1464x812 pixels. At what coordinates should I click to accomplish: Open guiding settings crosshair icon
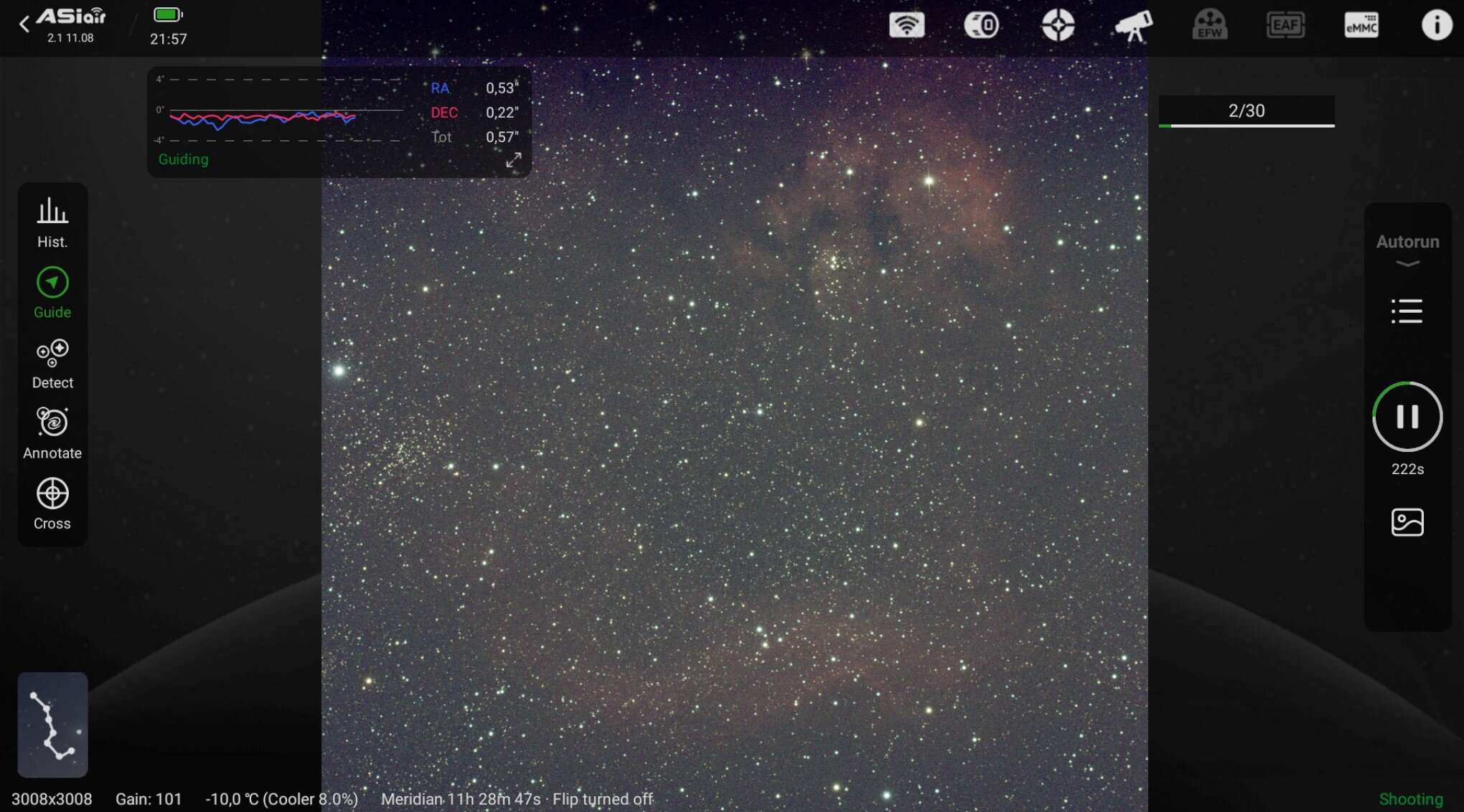coord(1058,26)
